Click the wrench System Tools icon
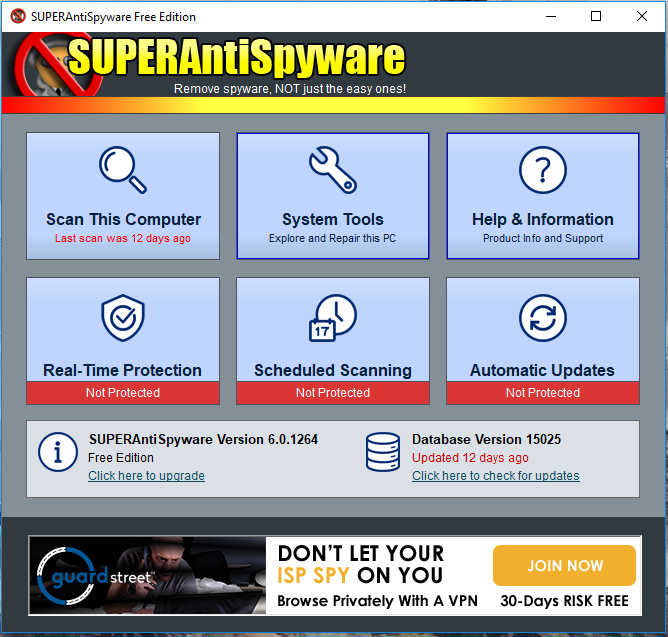 [333, 170]
